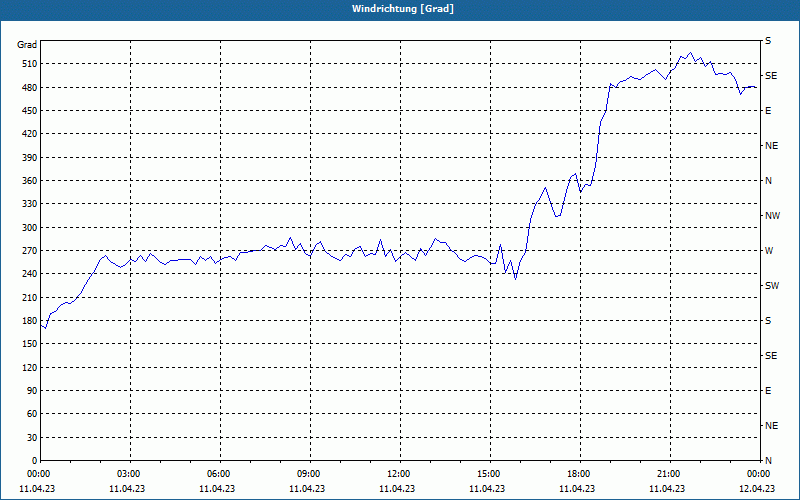Pick the 09:00 time tick label
Viewport: 800px width, 500px height.
(309, 474)
